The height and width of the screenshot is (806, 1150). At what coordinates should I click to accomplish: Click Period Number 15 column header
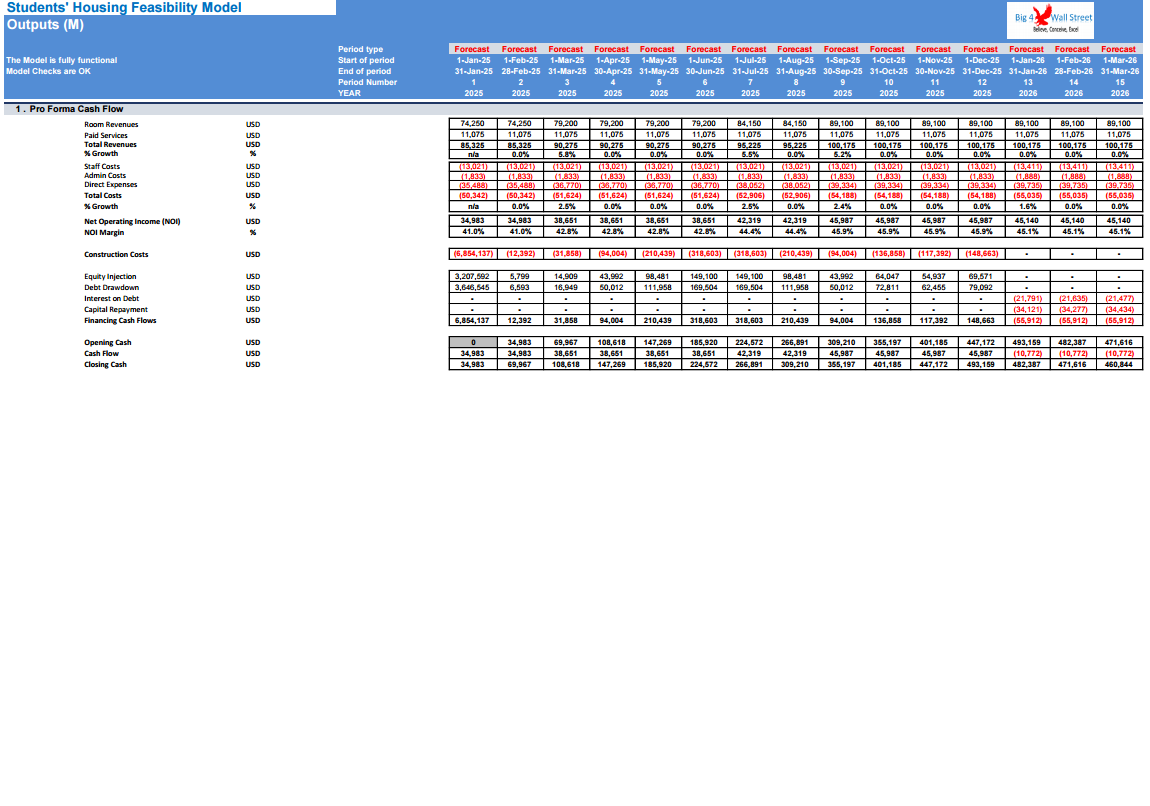click(x=1120, y=82)
